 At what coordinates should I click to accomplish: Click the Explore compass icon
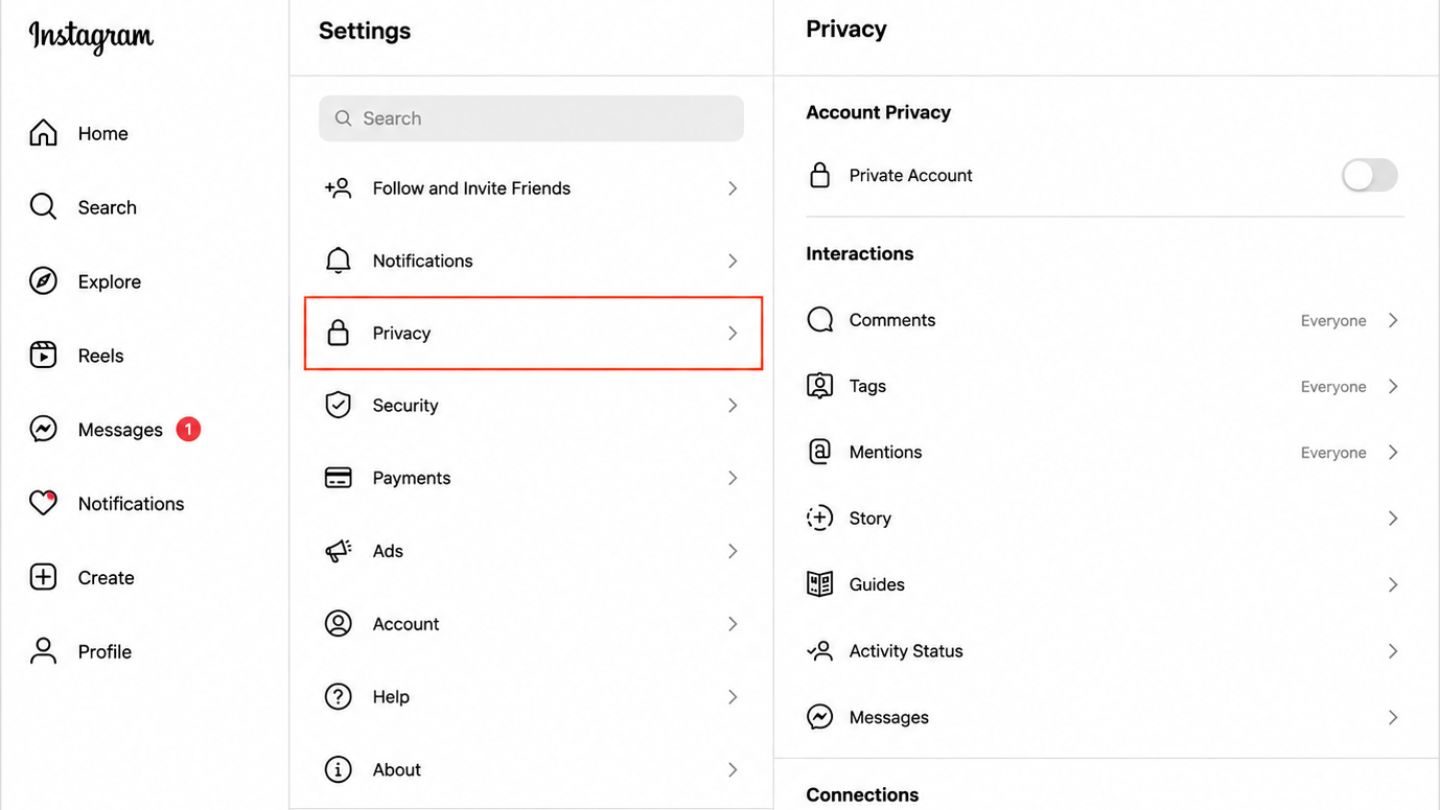(x=43, y=281)
